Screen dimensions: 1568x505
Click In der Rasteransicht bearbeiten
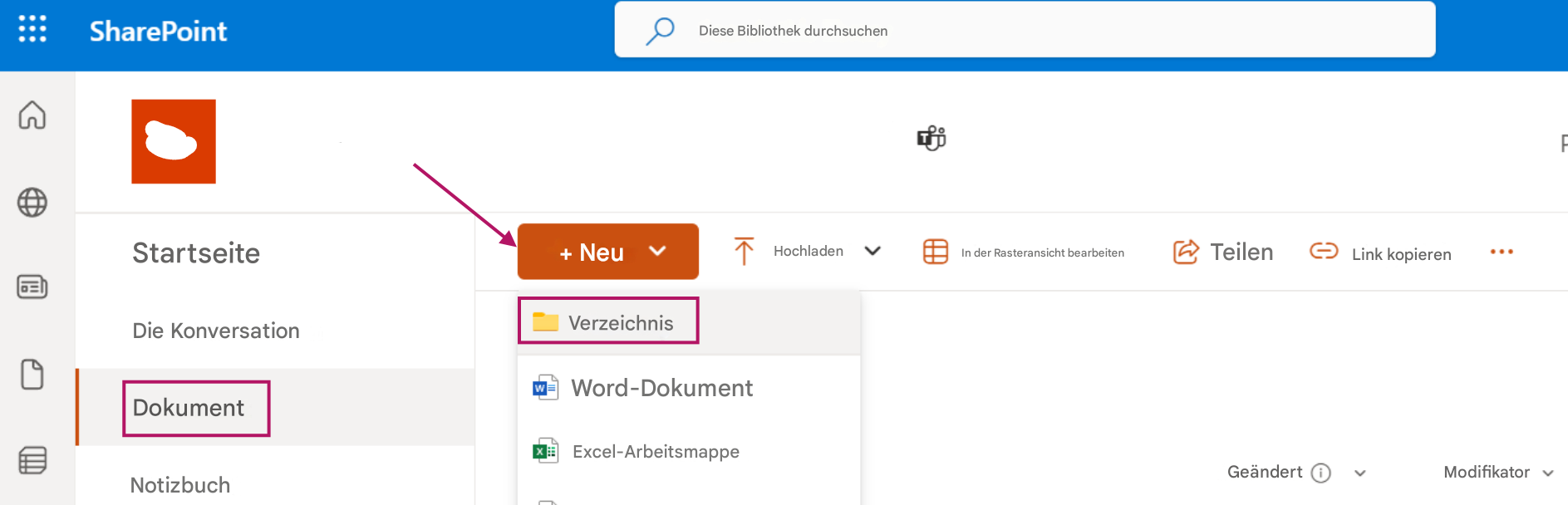[1043, 252]
